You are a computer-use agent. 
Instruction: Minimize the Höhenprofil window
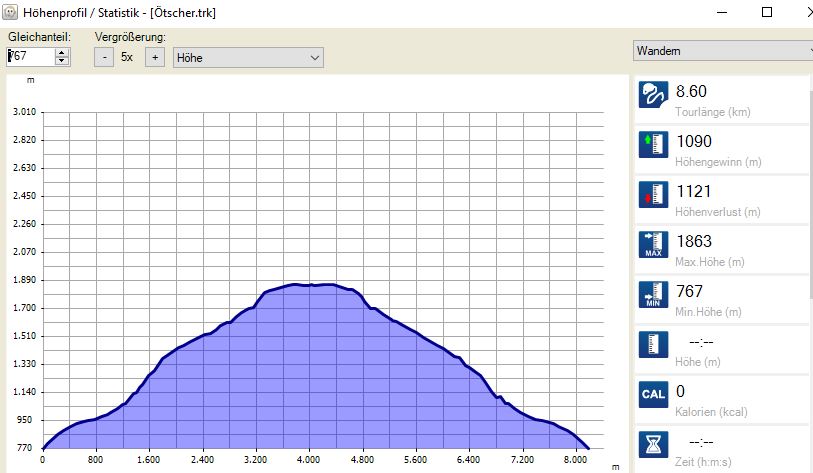[722, 12]
